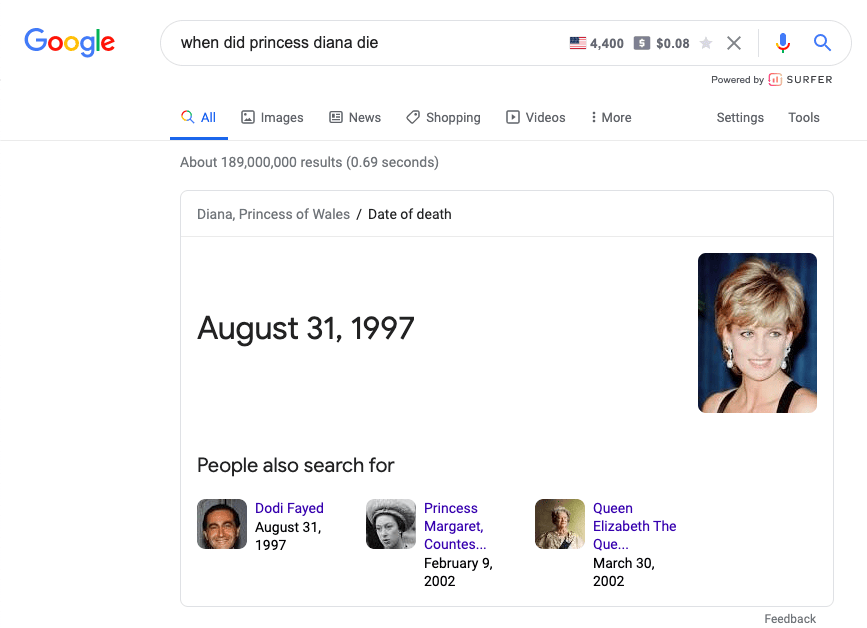
Task: Switch to the Images tab
Action: point(272,117)
